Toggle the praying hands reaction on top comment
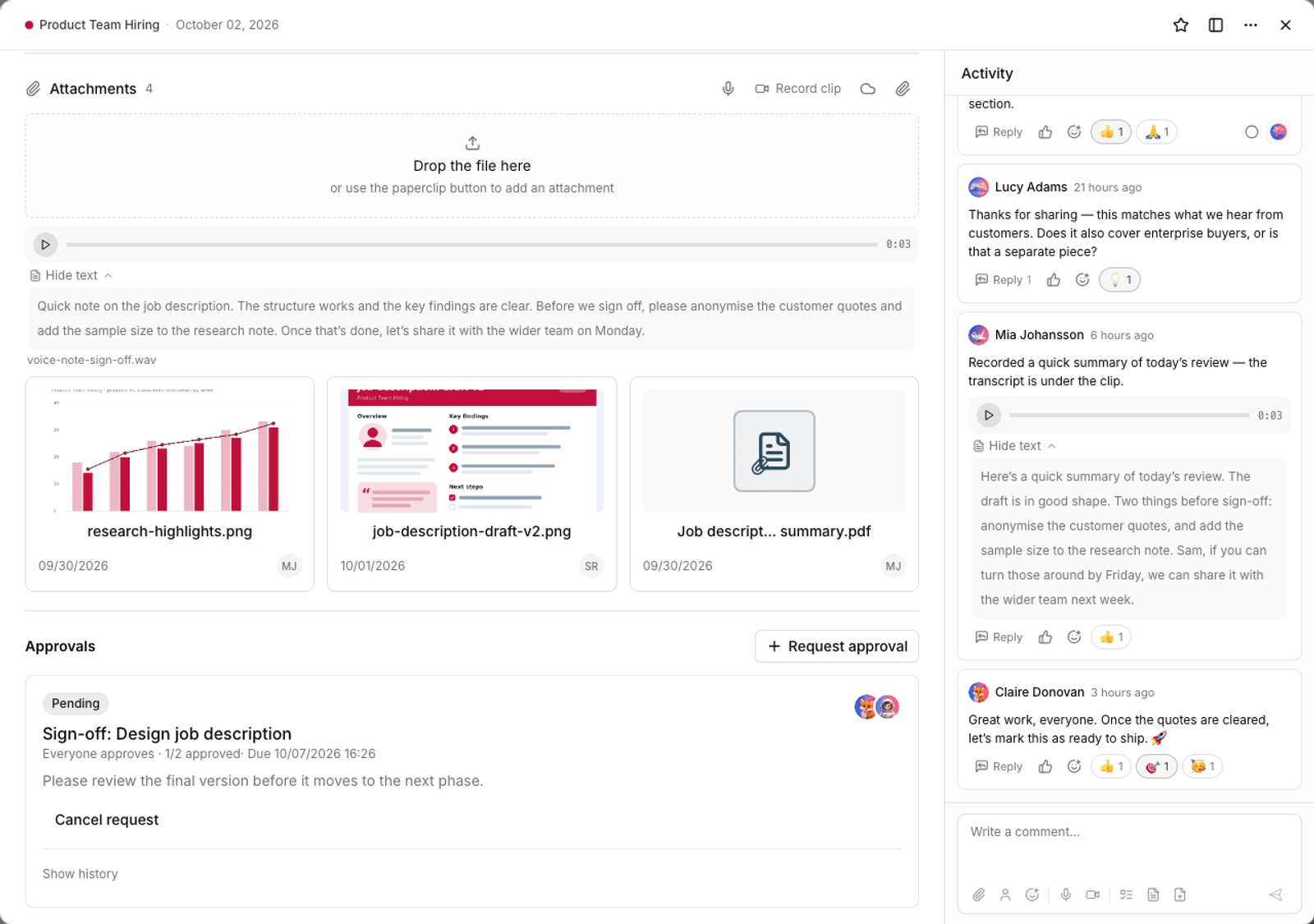 pos(1157,132)
